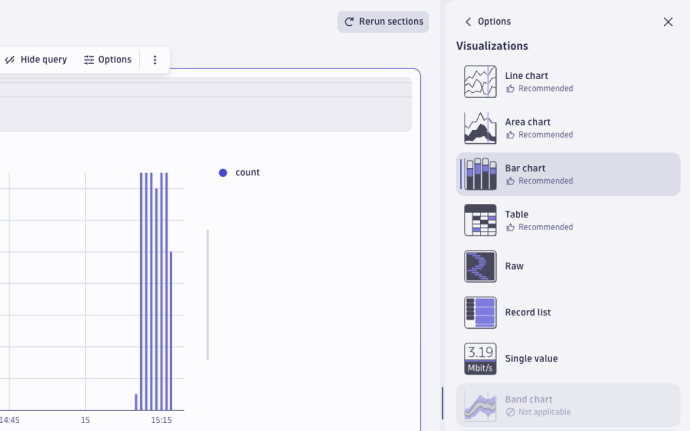The image size is (690, 431).
Task: Select the Table visualization icon
Action: tap(480, 220)
